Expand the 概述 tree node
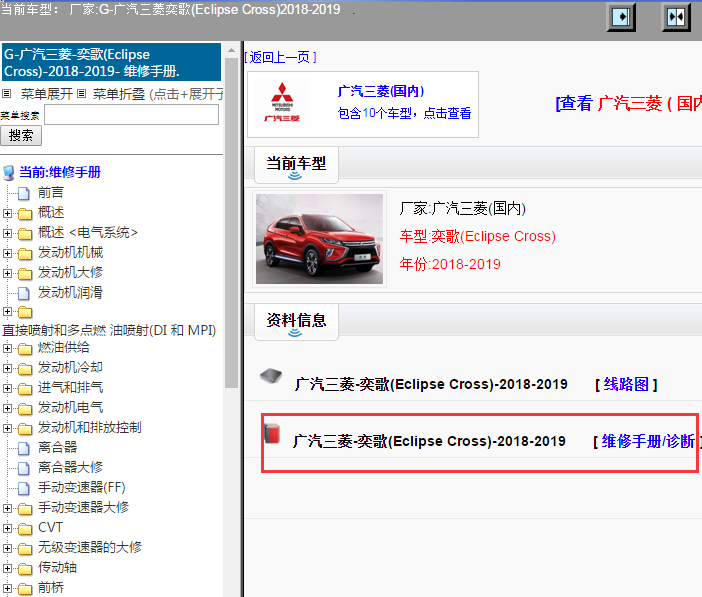 [x=7, y=213]
